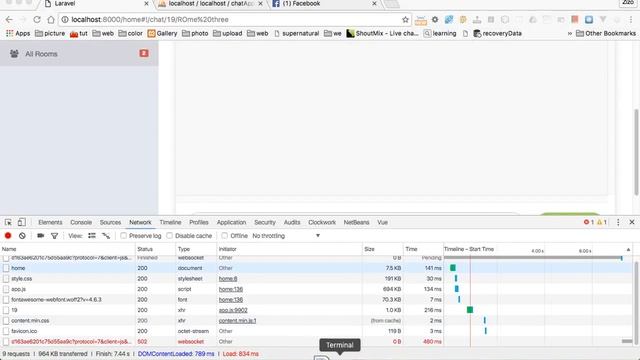Close the DevTools panel
This screenshot has width=640, height=360.
point(632,222)
